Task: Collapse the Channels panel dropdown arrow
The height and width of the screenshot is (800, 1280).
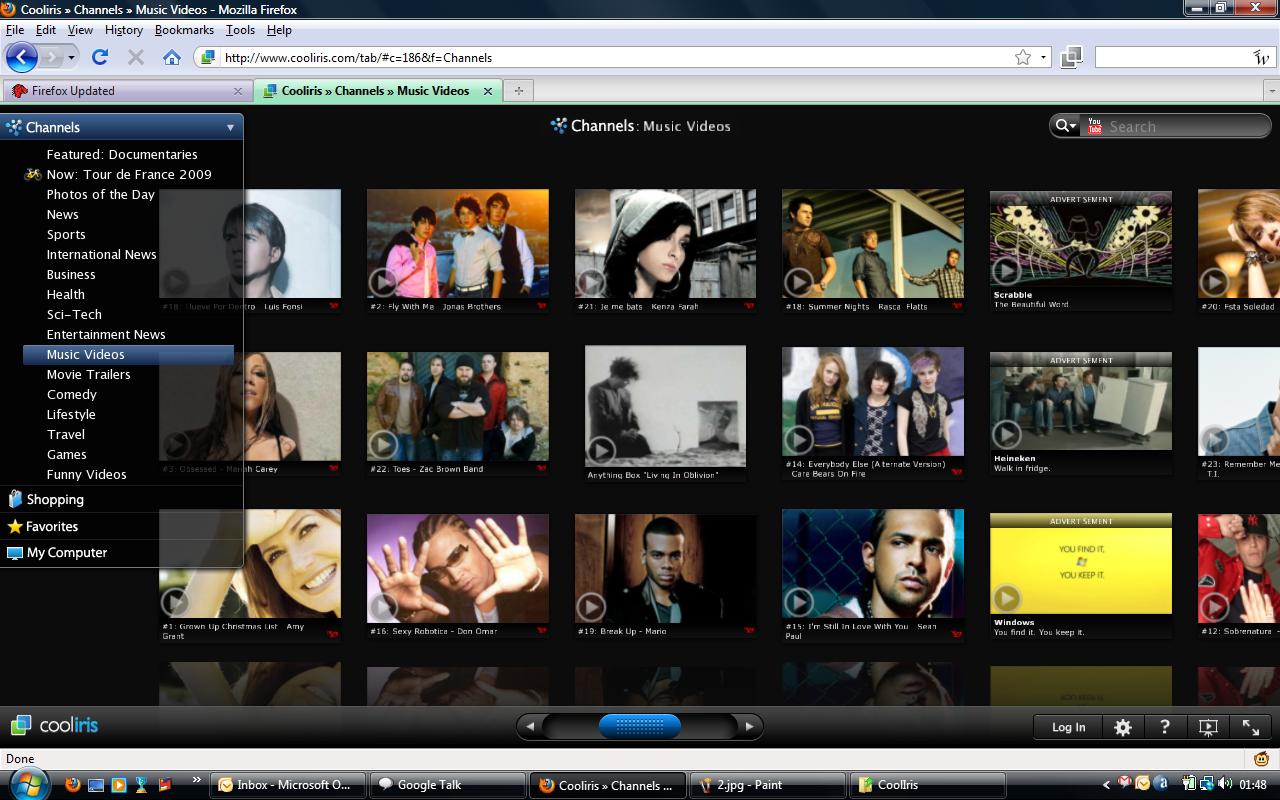Action: coord(230,127)
